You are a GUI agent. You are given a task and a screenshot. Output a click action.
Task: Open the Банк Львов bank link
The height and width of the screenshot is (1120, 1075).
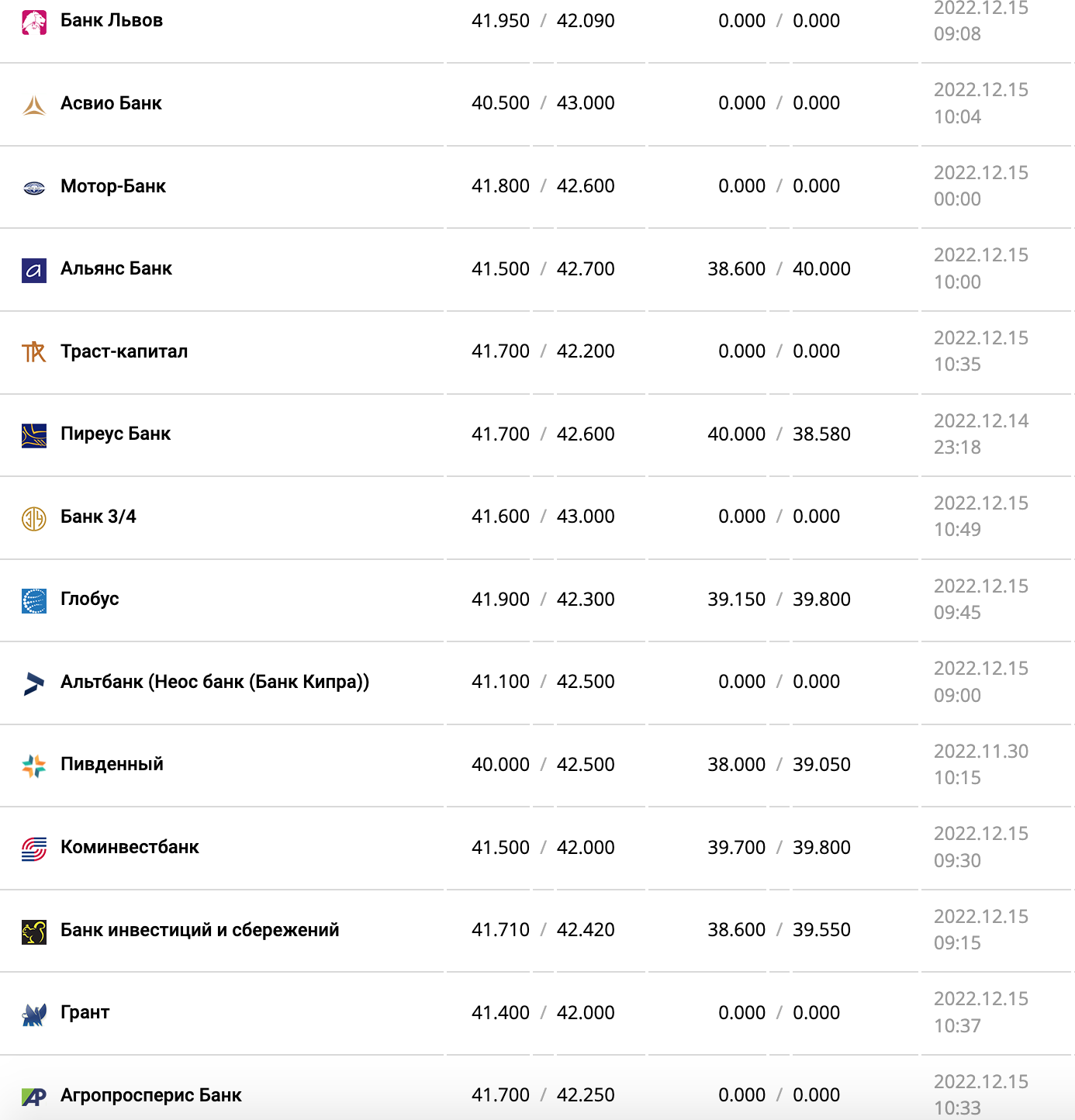[x=112, y=21]
